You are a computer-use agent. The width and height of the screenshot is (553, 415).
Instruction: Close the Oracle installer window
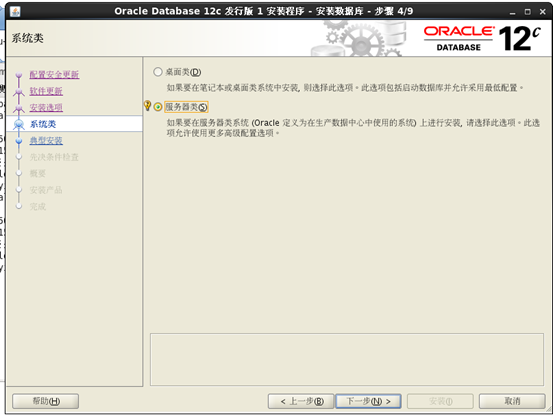tap(543, 12)
